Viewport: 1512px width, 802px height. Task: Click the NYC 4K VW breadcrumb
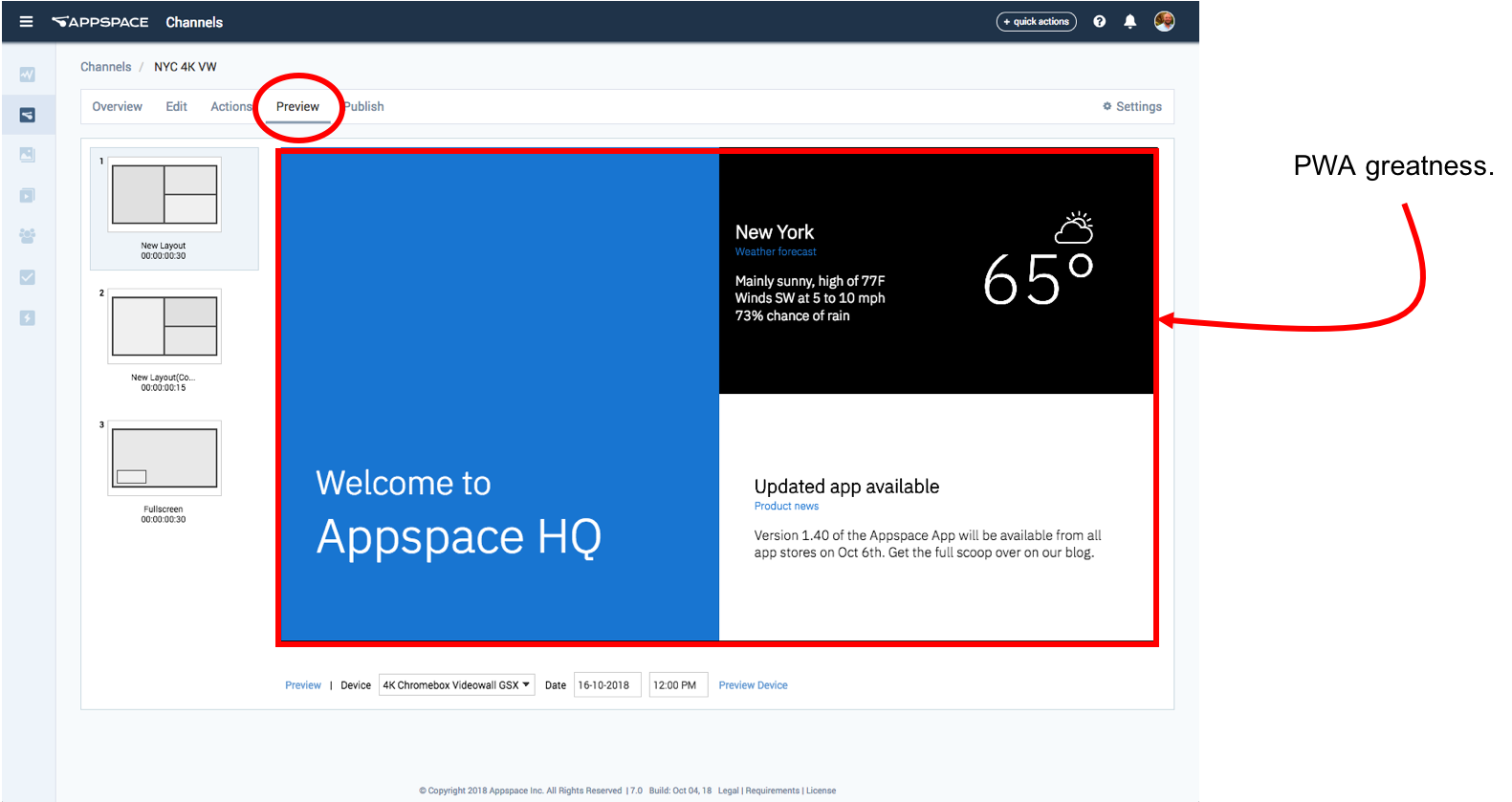[186, 67]
